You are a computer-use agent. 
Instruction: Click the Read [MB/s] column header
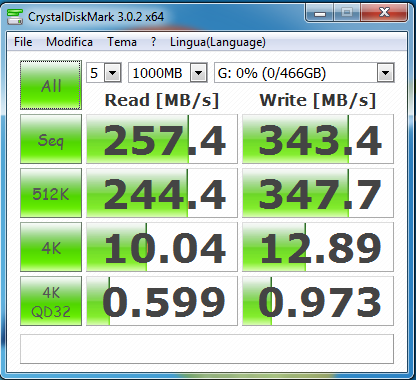162,100
